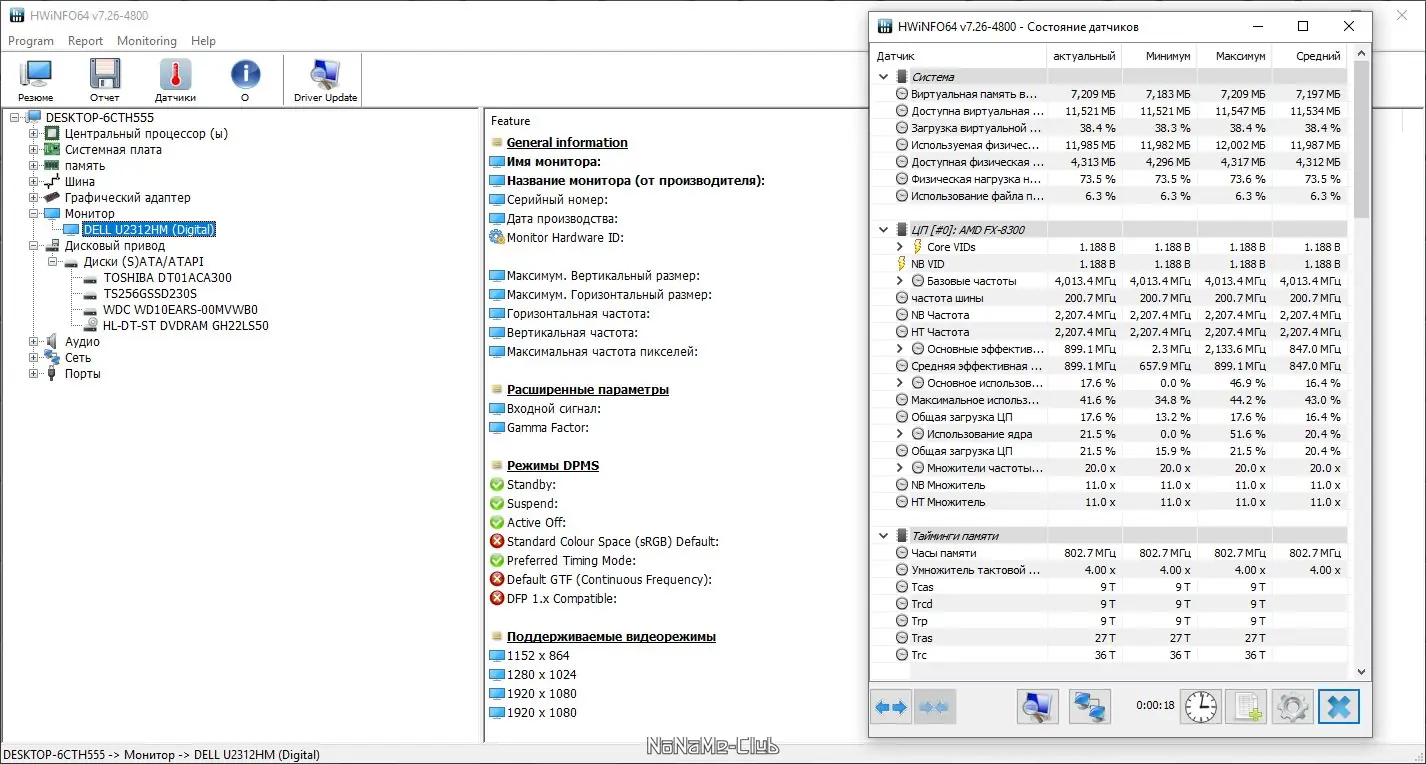The height and width of the screenshot is (764, 1426).
Task: Open the Report menu
Action: point(85,41)
